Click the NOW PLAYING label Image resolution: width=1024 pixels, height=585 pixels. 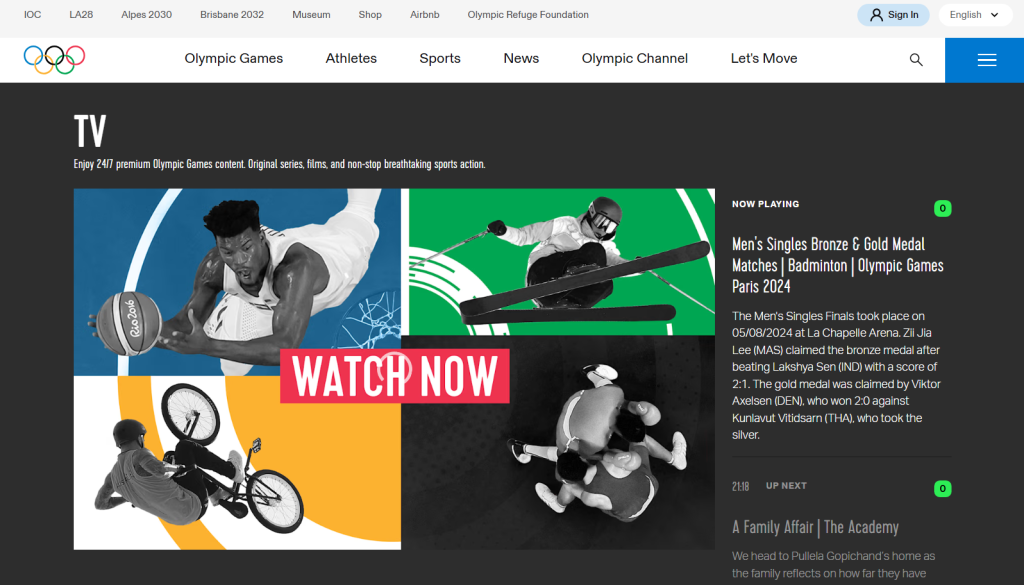[765, 204]
